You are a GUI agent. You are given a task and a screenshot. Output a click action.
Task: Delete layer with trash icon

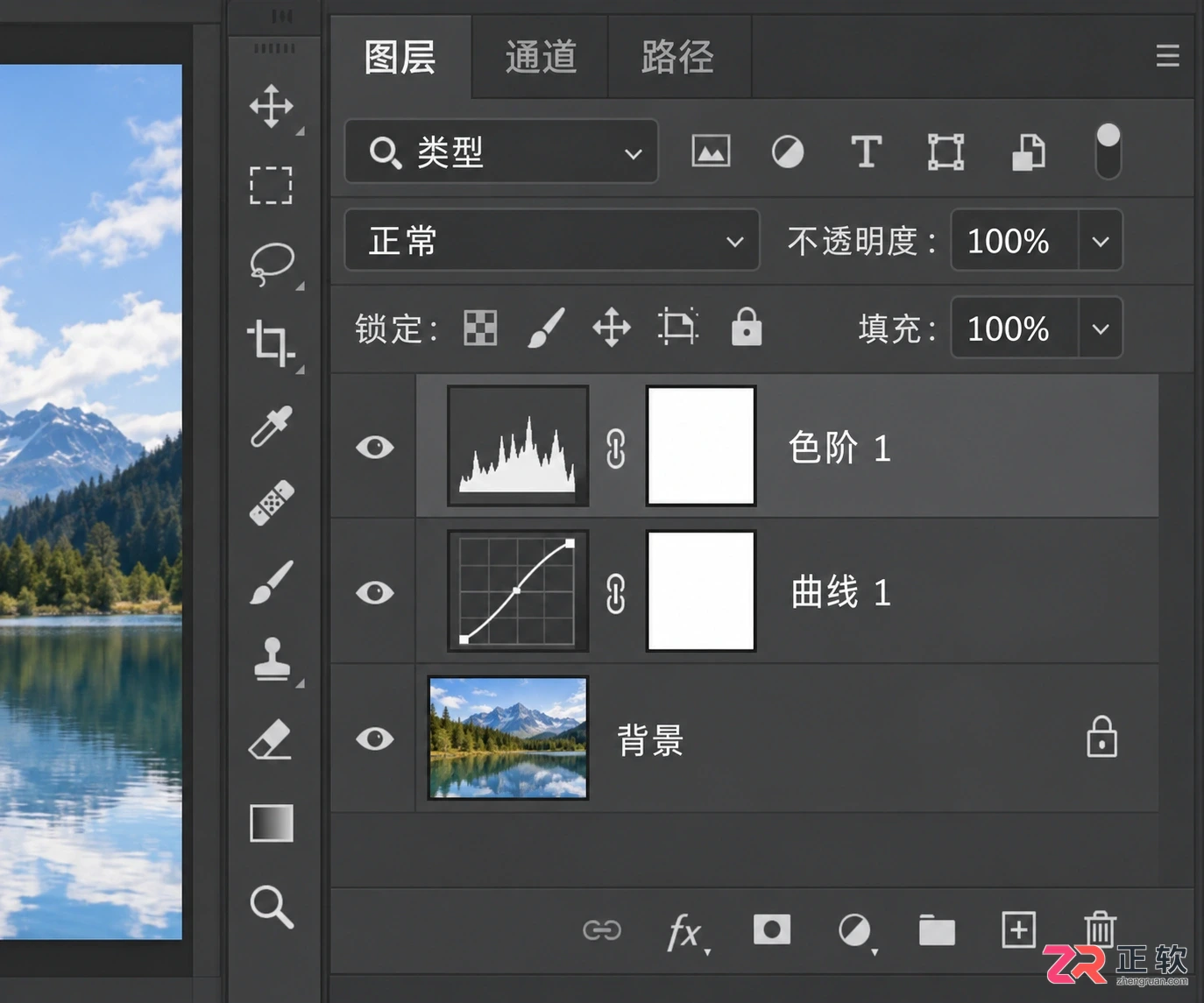(1100, 929)
